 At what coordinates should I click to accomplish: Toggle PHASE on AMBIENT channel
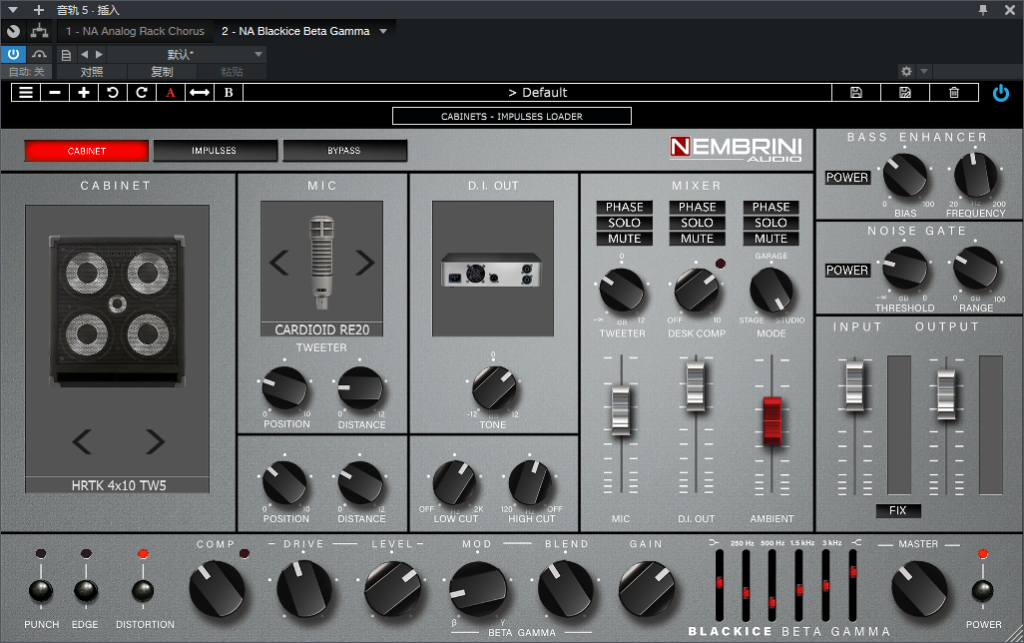coord(771,207)
